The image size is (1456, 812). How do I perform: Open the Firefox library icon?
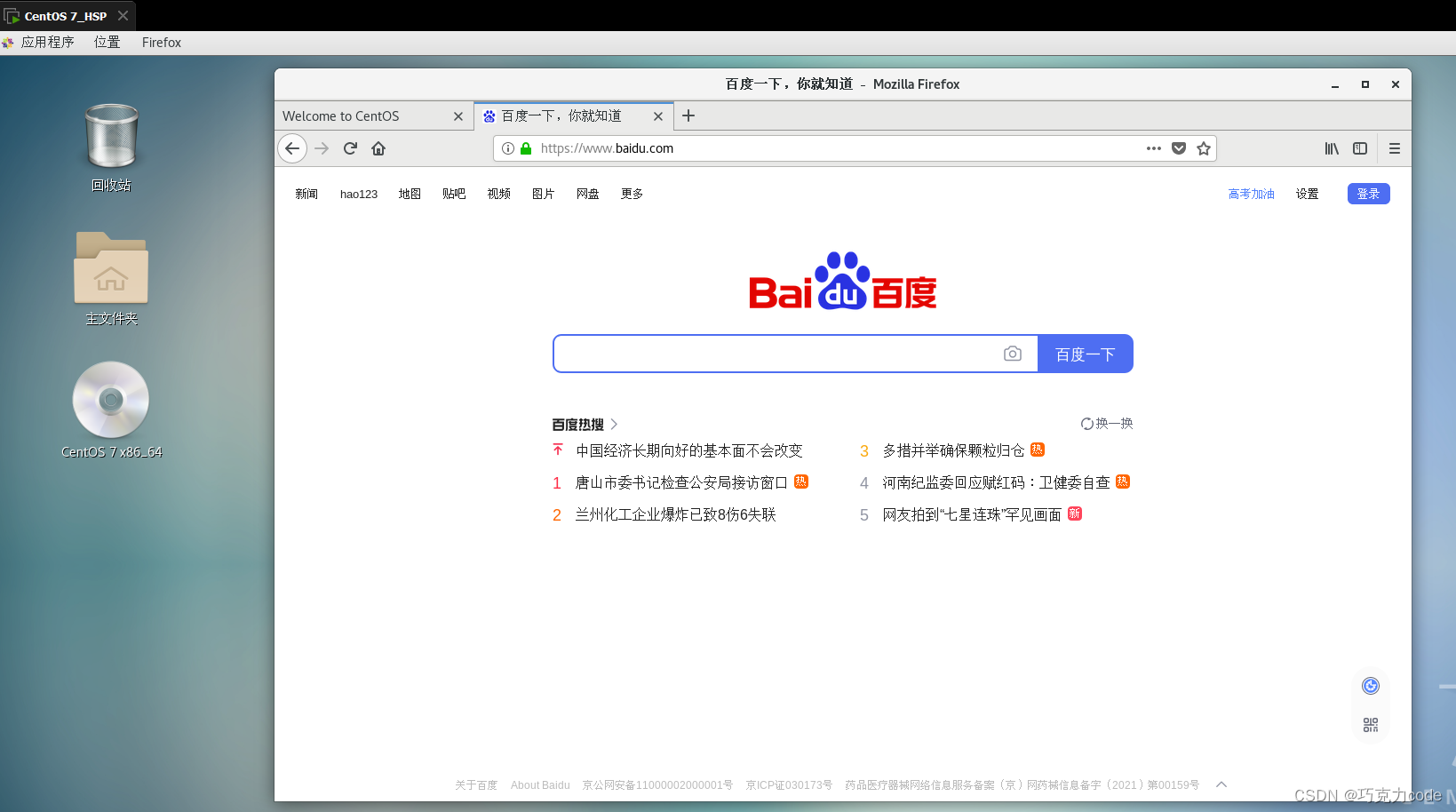coord(1332,148)
